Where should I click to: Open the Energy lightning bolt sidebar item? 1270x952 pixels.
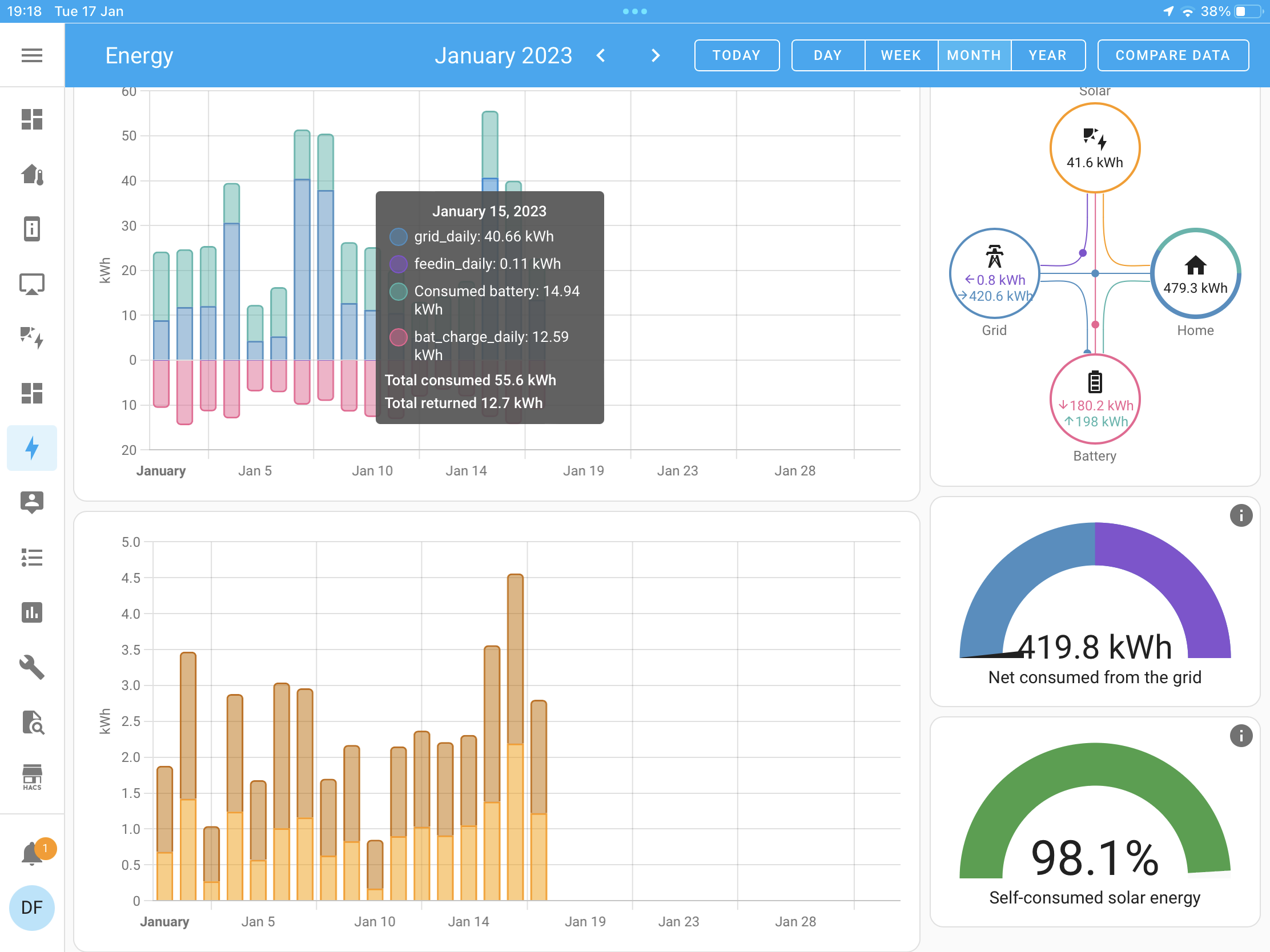[31, 448]
